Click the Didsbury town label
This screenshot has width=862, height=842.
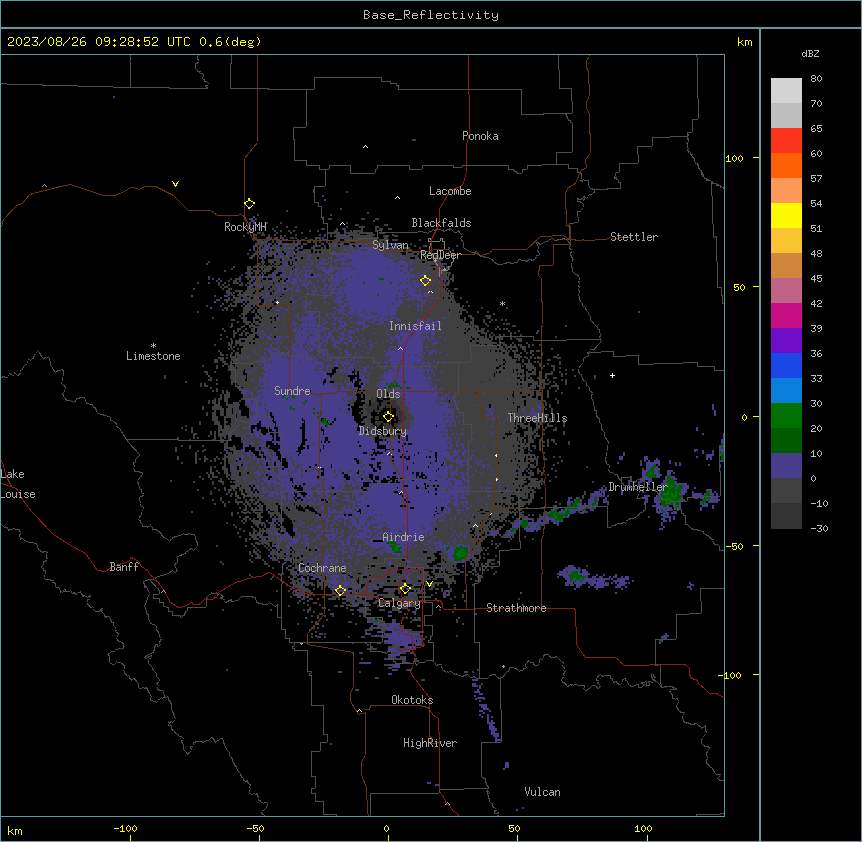click(382, 431)
